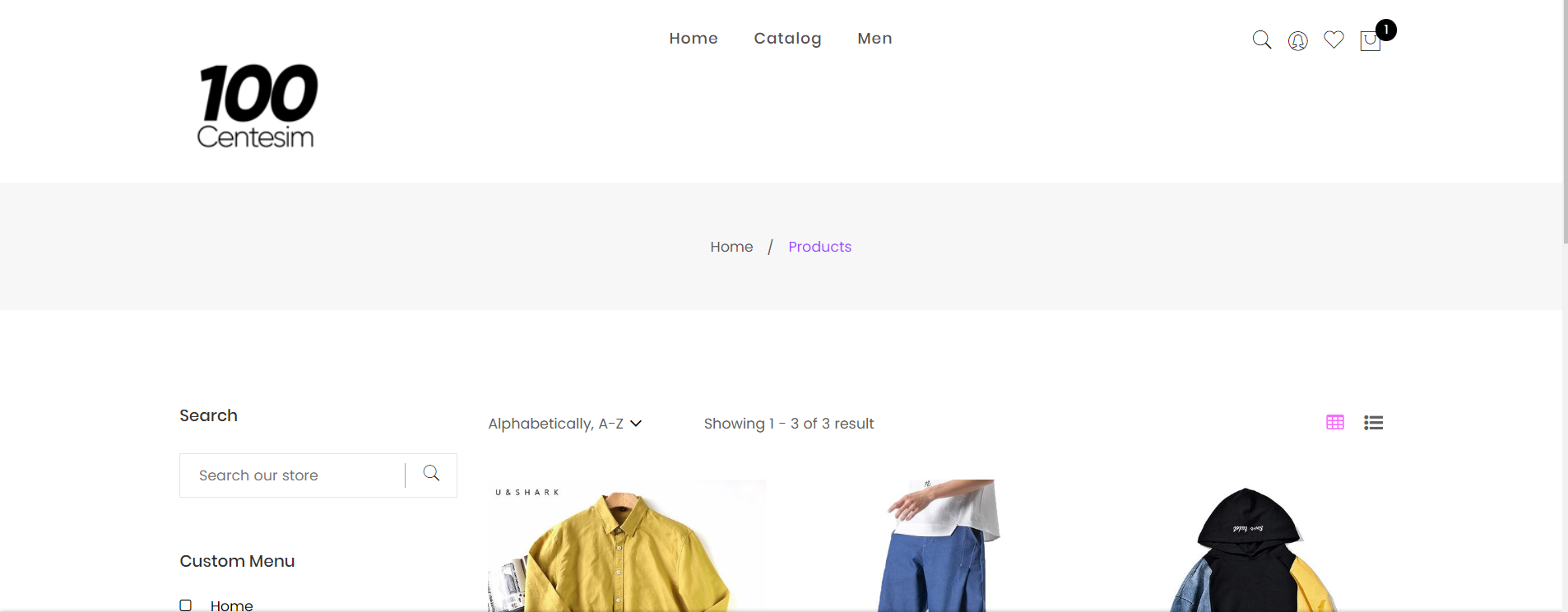Open the Alphabetically, A-Z sort dropdown

click(564, 424)
